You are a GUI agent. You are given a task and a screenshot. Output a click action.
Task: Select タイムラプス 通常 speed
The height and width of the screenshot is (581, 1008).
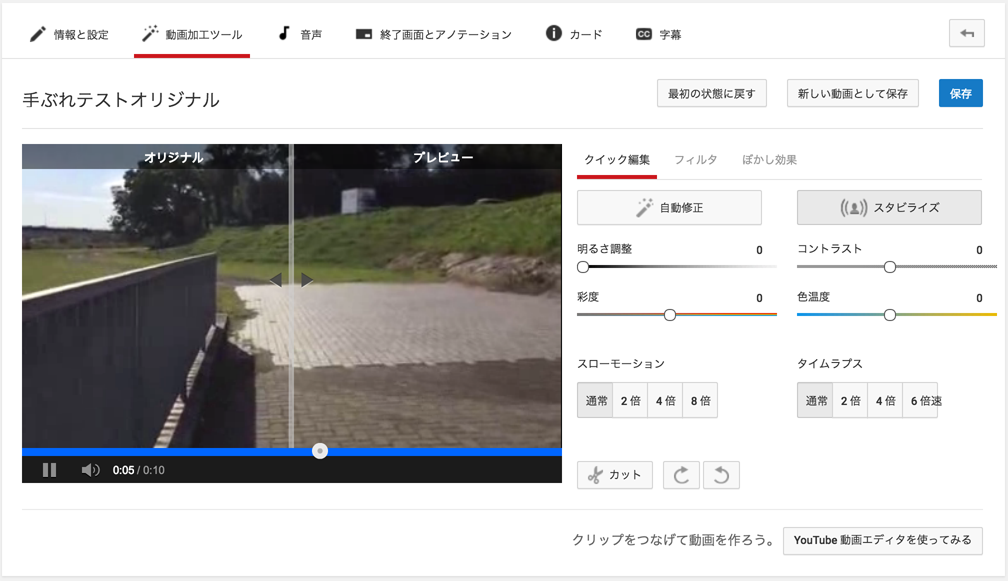(x=815, y=400)
